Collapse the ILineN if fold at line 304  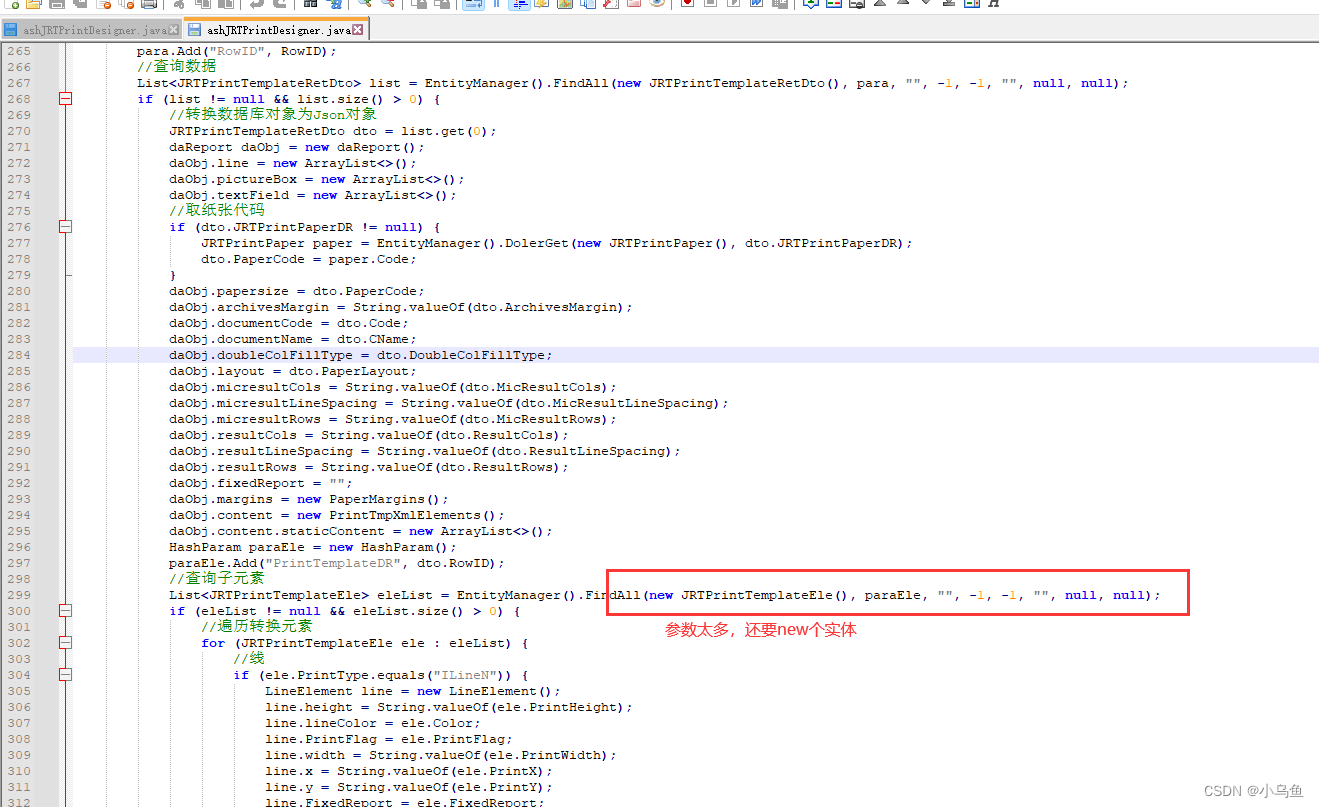(x=66, y=675)
